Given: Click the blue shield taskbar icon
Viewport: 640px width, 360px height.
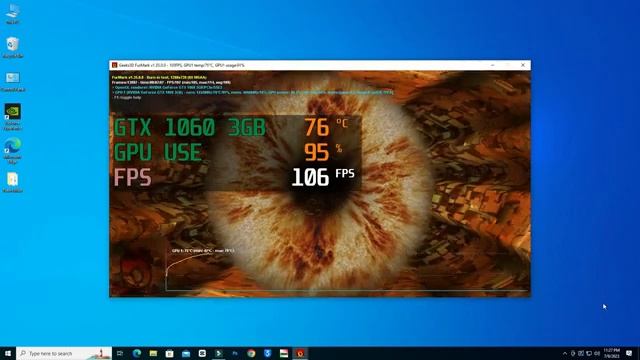Looking at the screenshot, I should click(267, 353).
